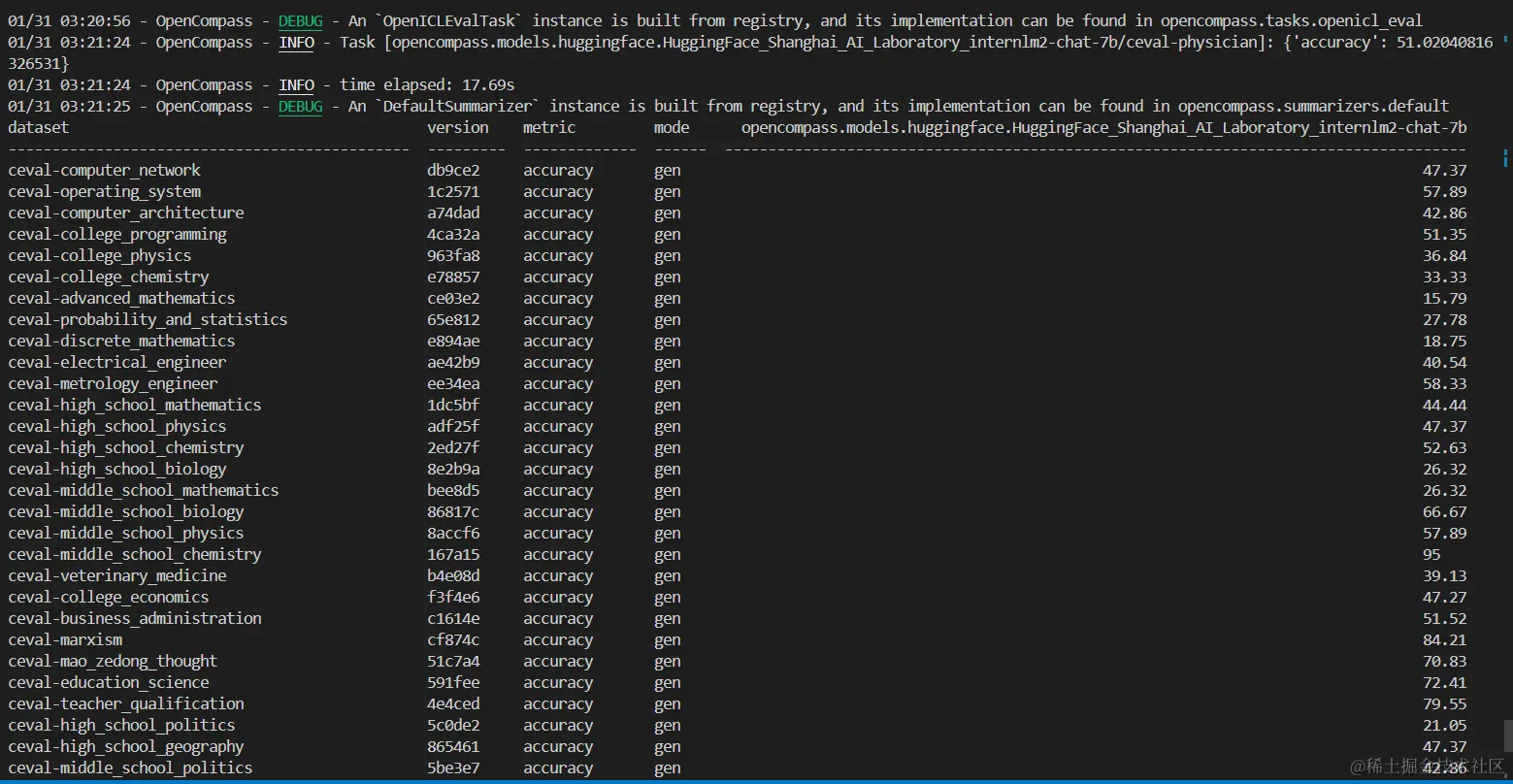This screenshot has height=784, width=1513.
Task: Select ceval-business_administration dataset name
Action: 135,618
